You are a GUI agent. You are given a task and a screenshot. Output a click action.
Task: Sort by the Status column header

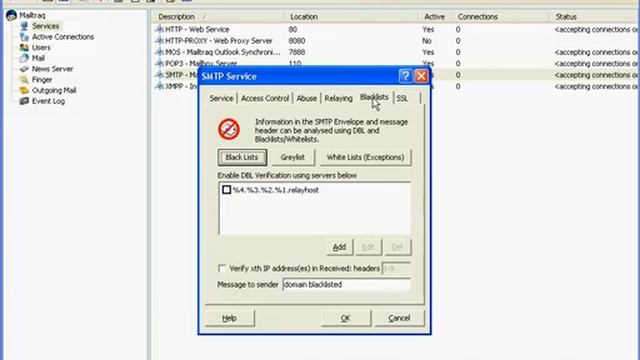pos(595,17)
